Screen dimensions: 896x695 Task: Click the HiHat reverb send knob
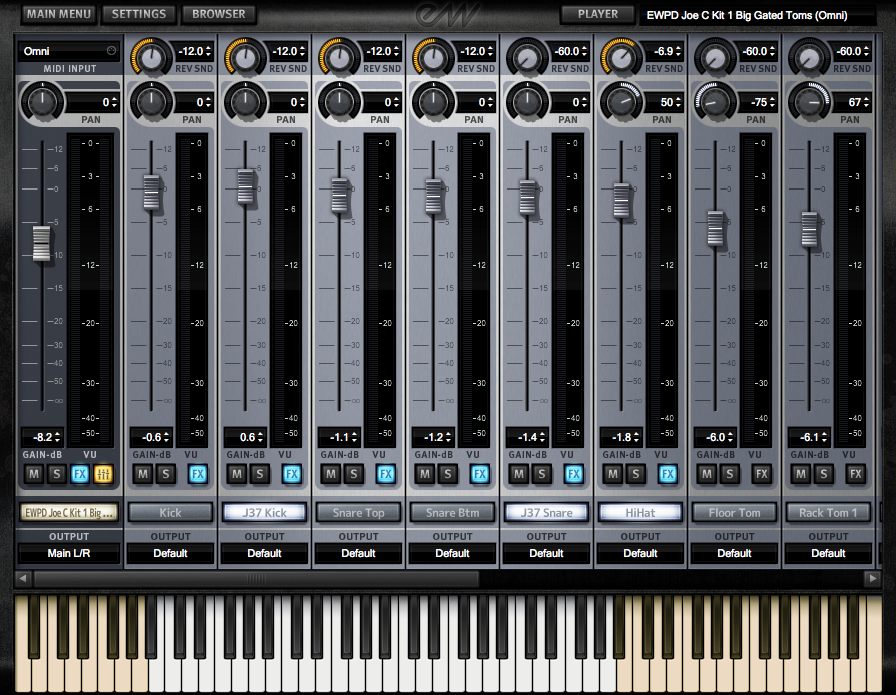(x=618, y=58)
